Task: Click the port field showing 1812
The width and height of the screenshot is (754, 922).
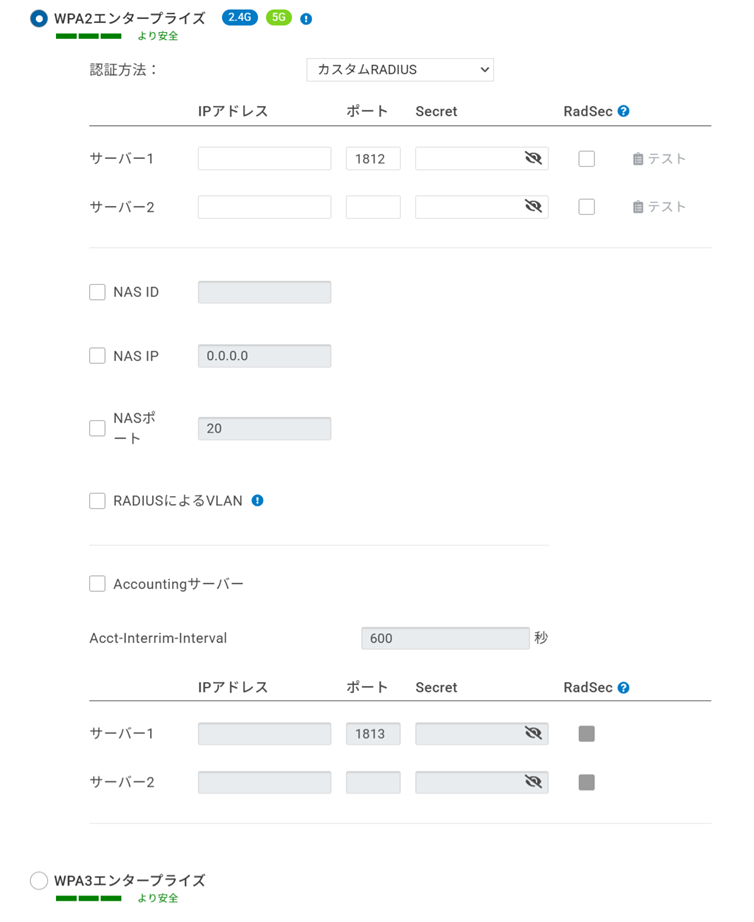Action: [373, 158]
